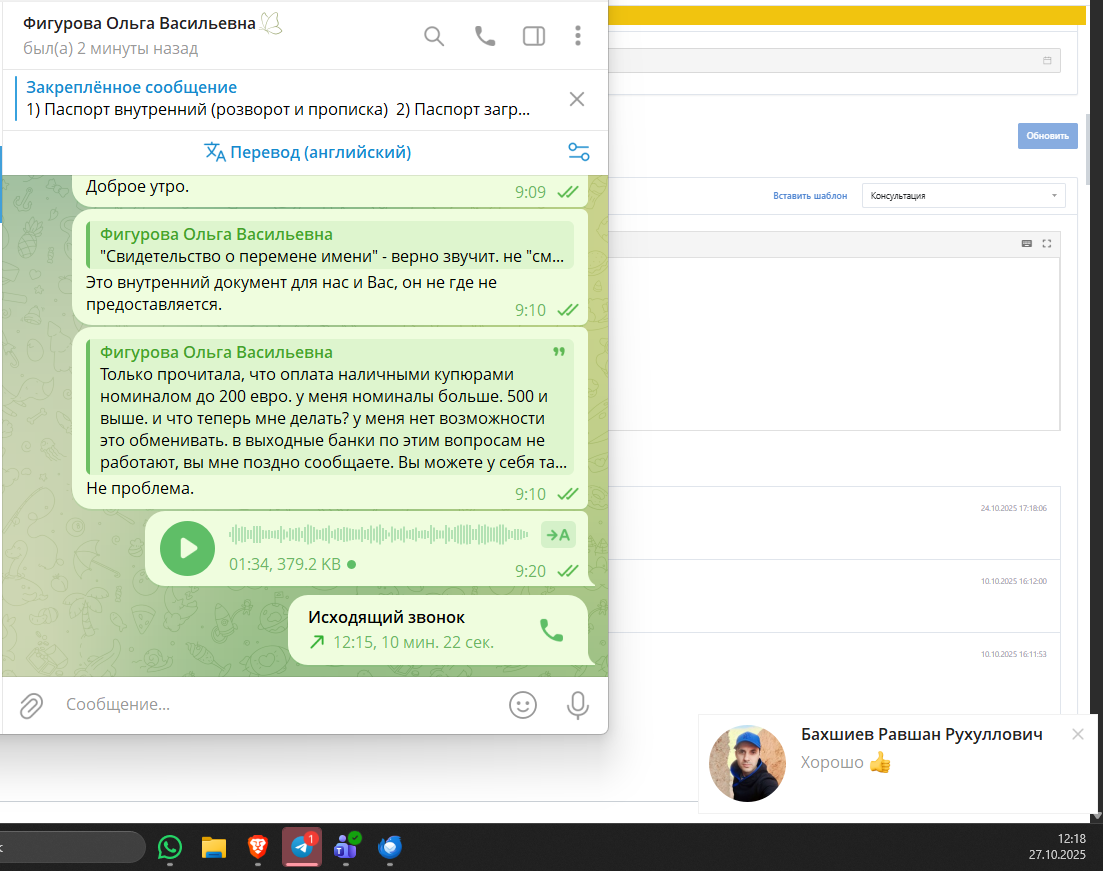This screenshot has height=871, width=1103.
Task: Open Microsoft Teams from the taskbar
Action: (346, 847)
